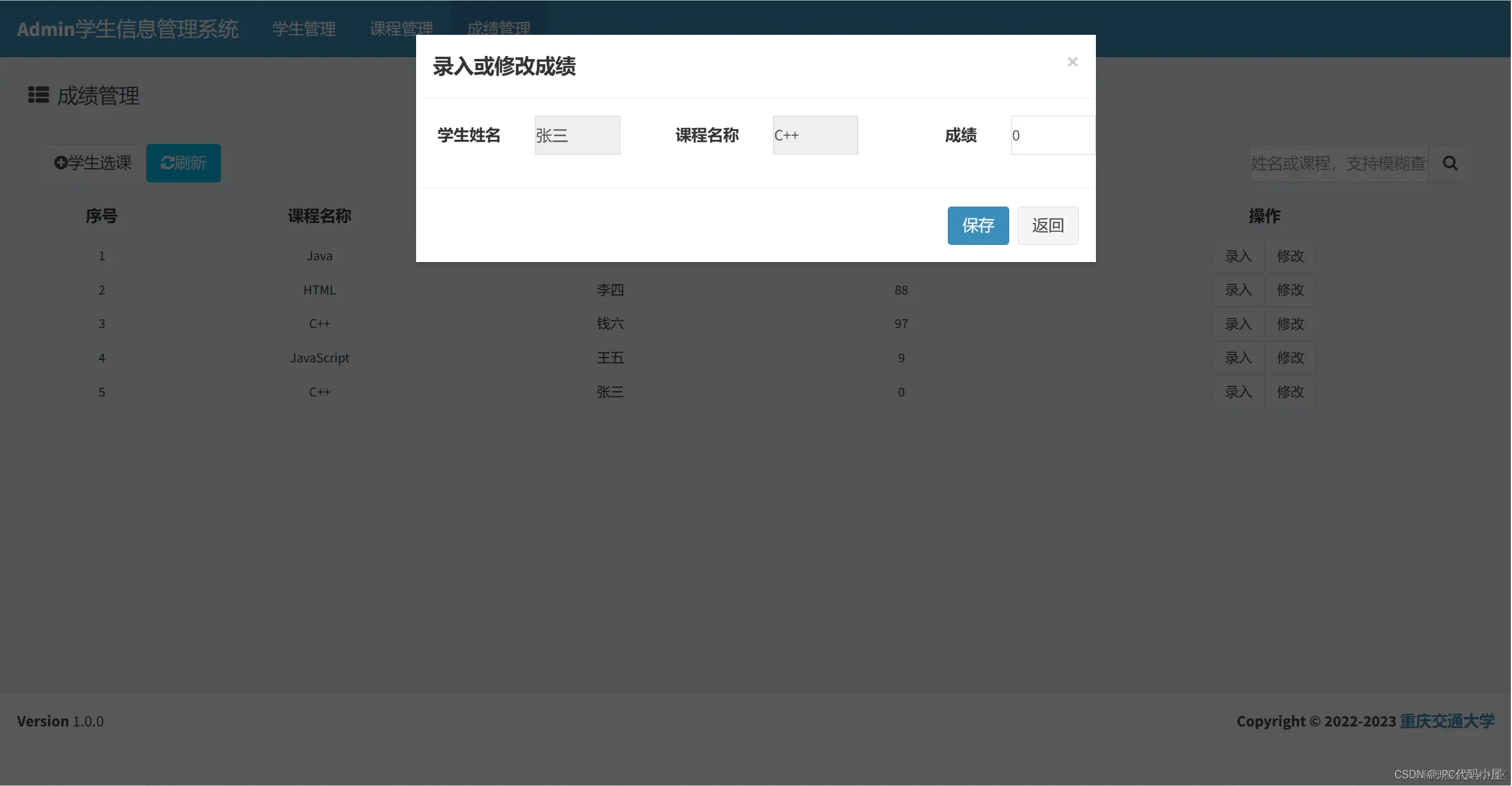This screenshot has width=1512, height=786.
Task: Click the list icon beside 成绩管理 heading
Action: coord(38,95)
